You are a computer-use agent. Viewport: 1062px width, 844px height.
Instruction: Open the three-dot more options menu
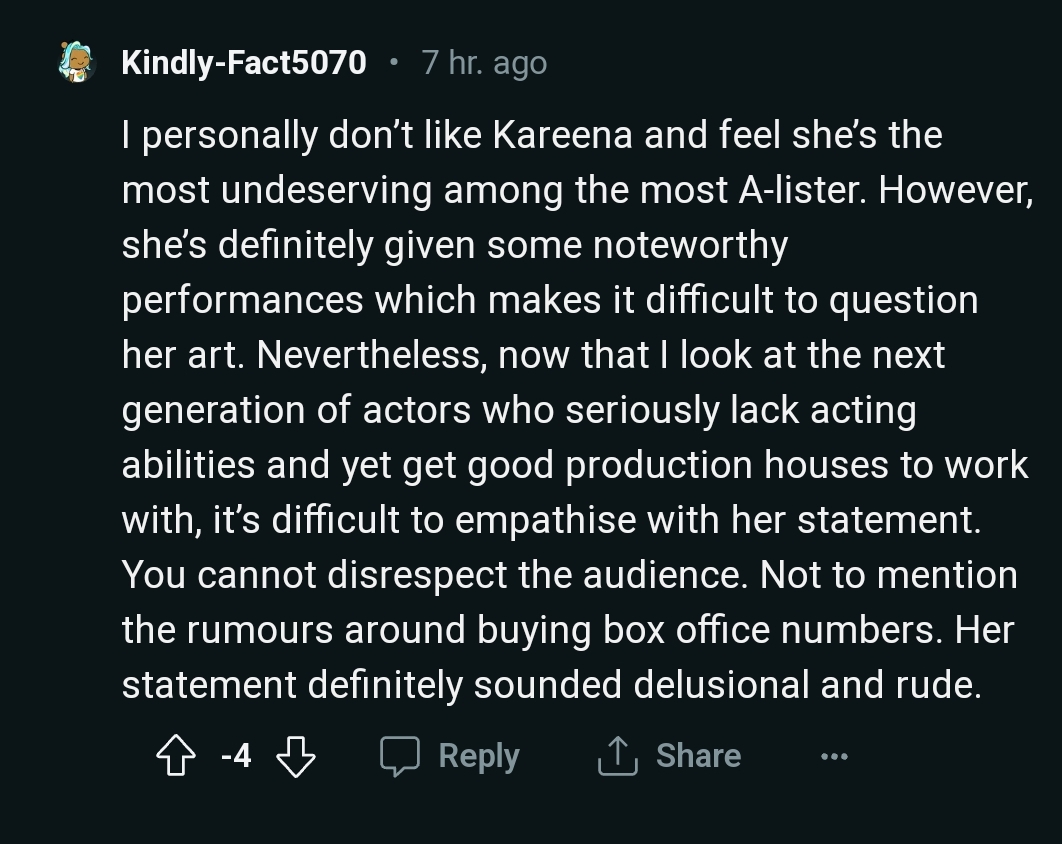click(833, 757)
